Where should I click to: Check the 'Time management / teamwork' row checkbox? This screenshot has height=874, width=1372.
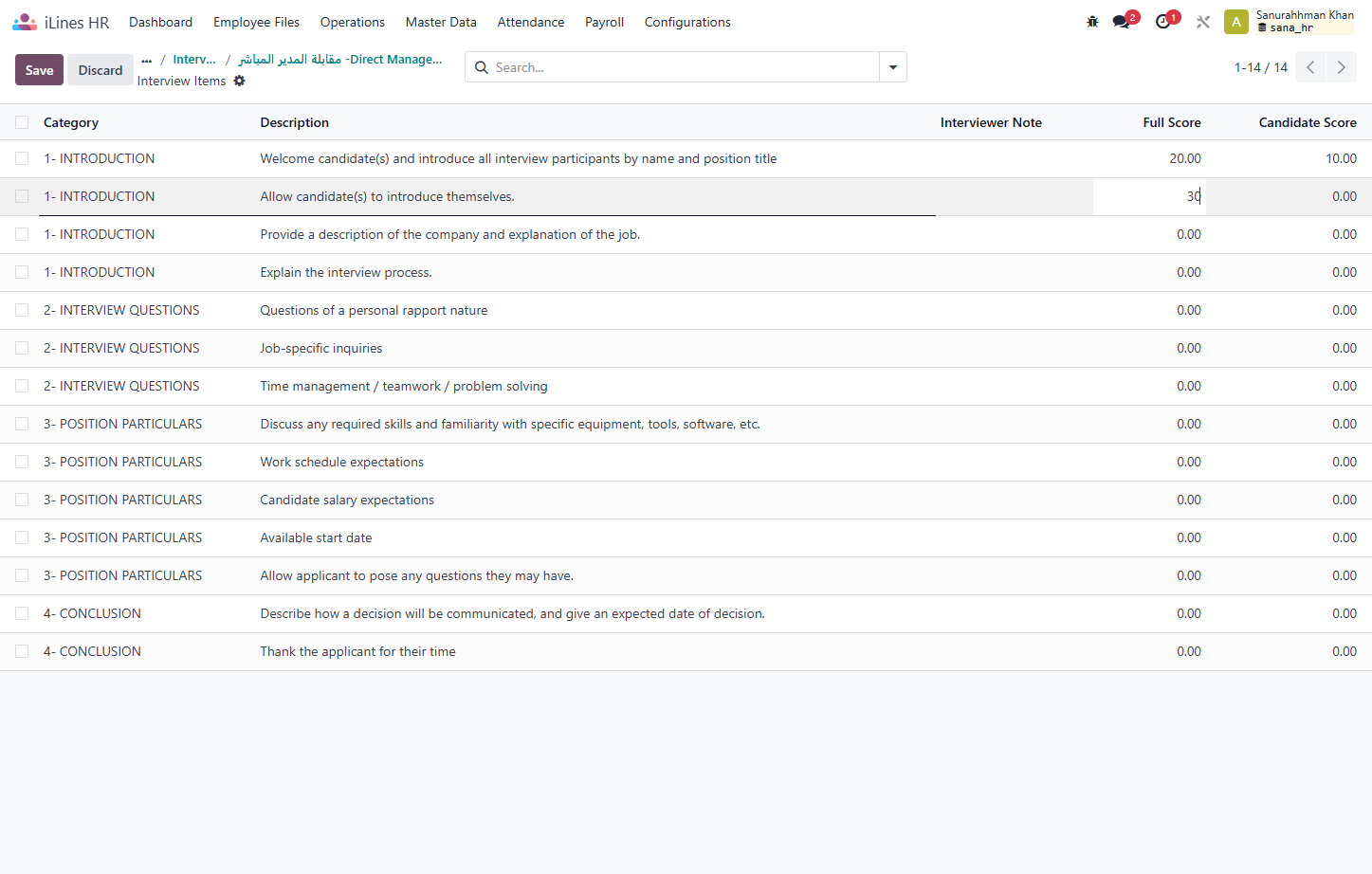pyautogui.click(x=22, y=386)
